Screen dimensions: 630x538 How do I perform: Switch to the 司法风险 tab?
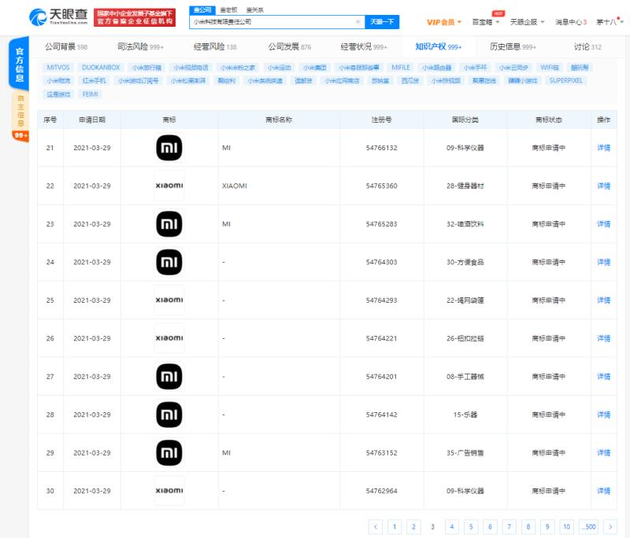[140, 47]
